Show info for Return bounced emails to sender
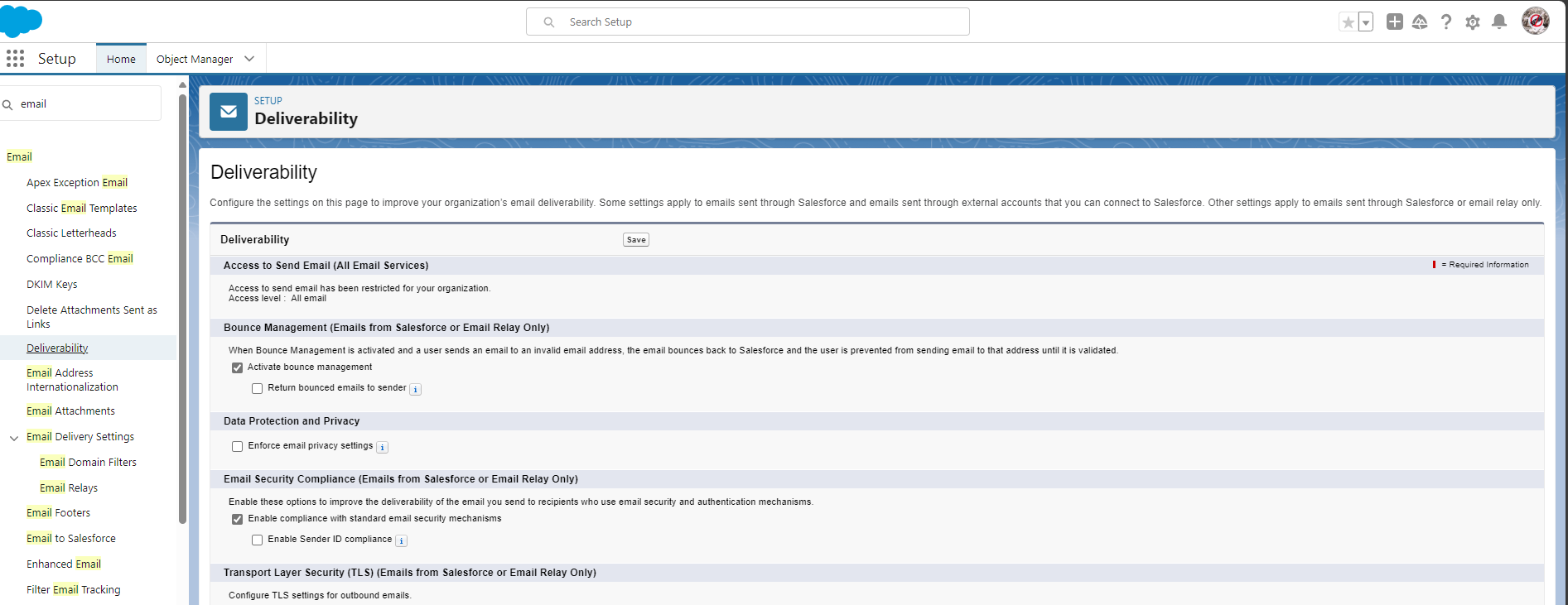The width and height of the screenshot is (1568, 605). 416,389
